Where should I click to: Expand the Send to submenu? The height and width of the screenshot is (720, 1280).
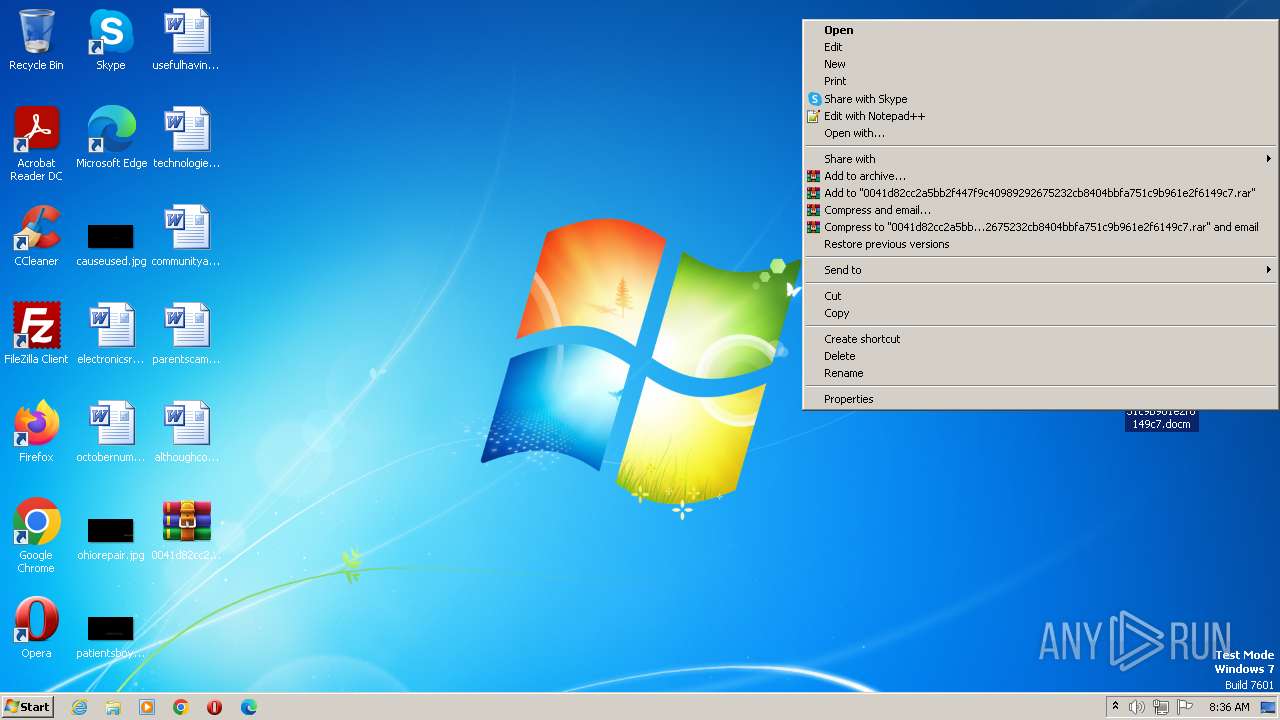[x=1040, y=270]
